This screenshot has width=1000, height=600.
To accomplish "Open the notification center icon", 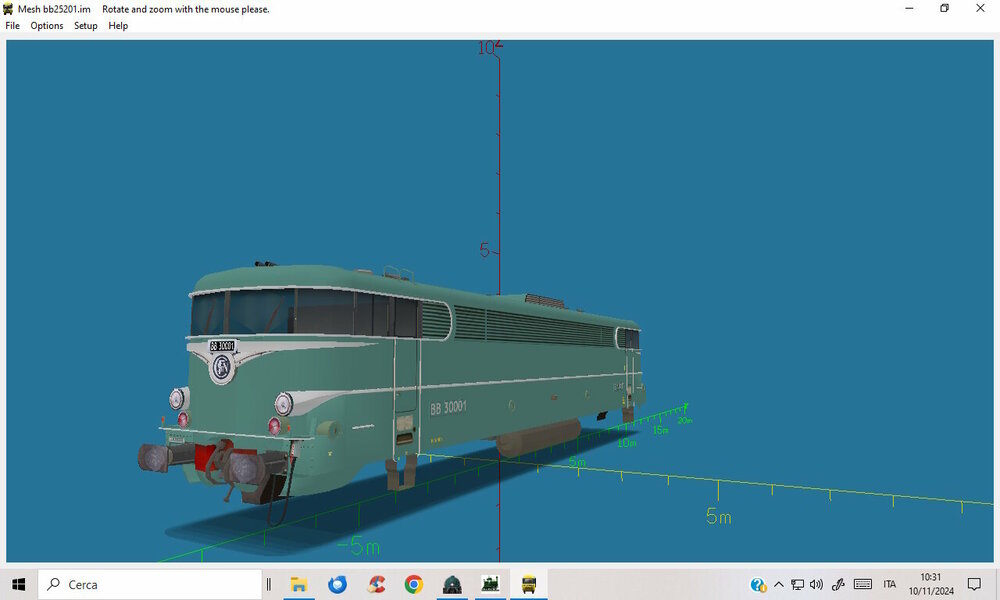I will click(974, 584).
